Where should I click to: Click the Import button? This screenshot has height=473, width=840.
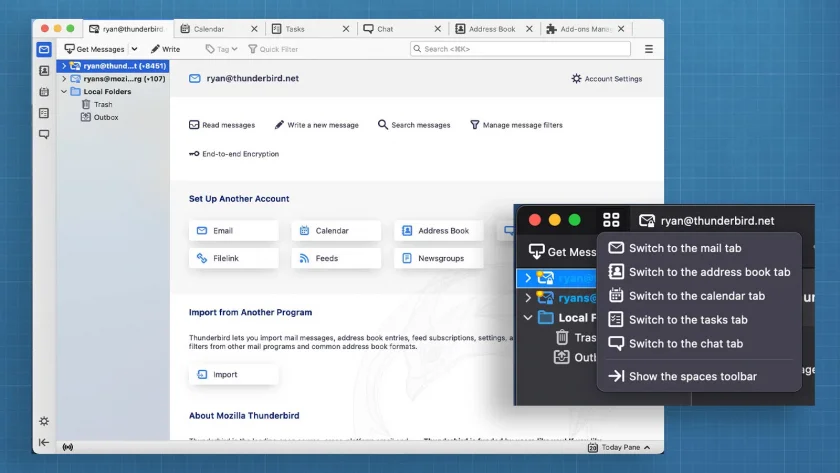click(234, 374)
